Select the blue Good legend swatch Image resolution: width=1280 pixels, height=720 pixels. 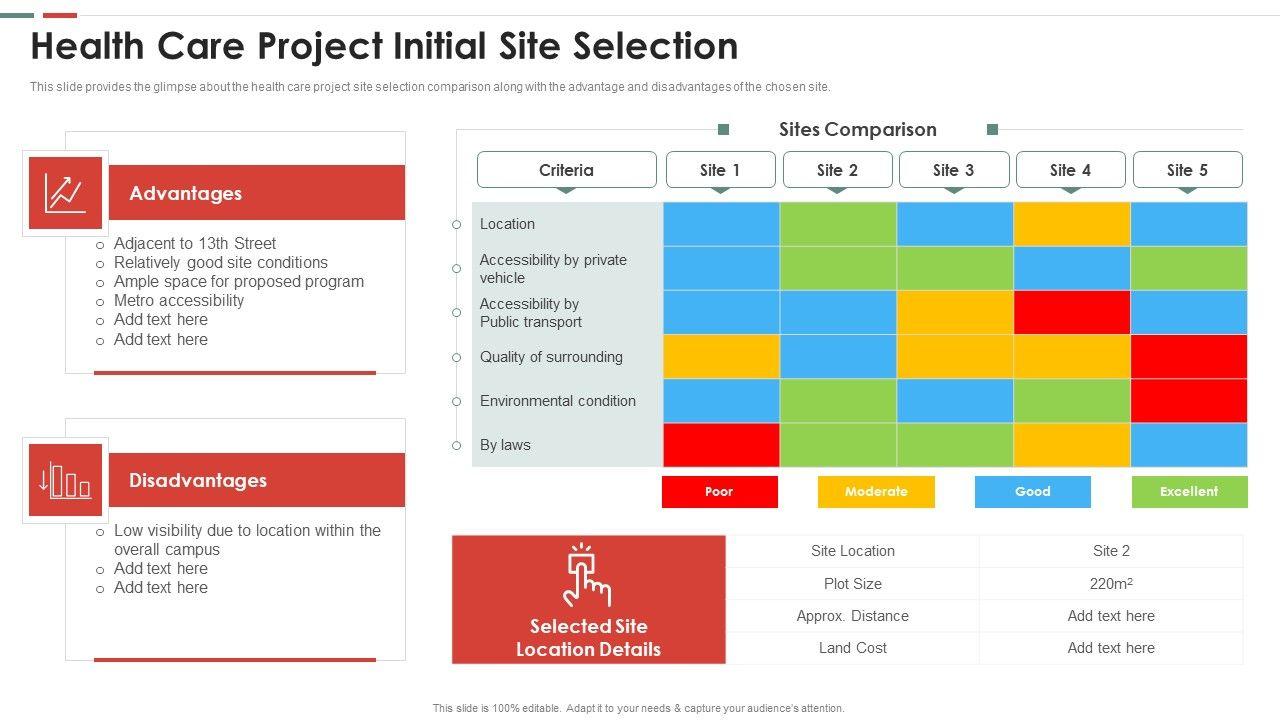pyautogui.click(x=1033, y=492)
